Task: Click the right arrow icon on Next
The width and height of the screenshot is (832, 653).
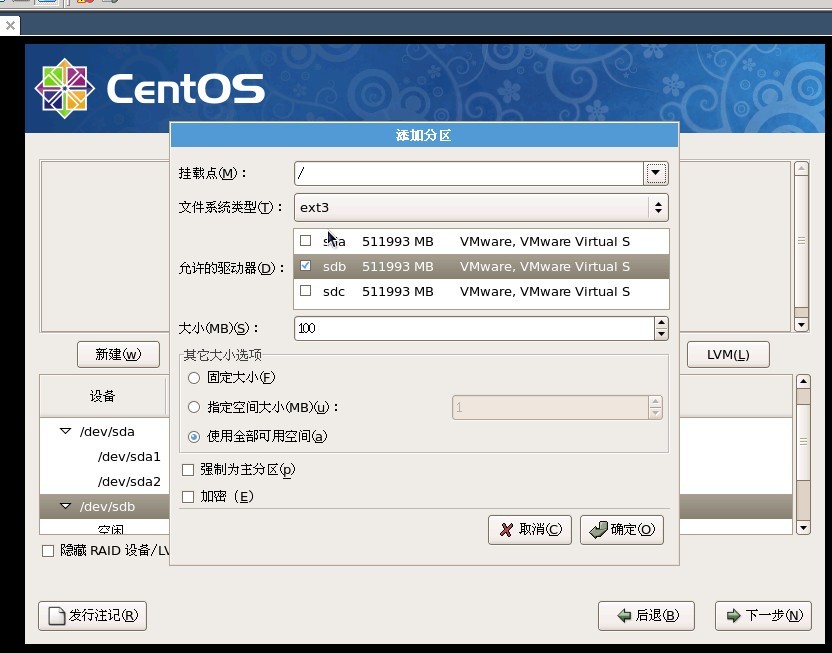Action: (x=733, y=615)
